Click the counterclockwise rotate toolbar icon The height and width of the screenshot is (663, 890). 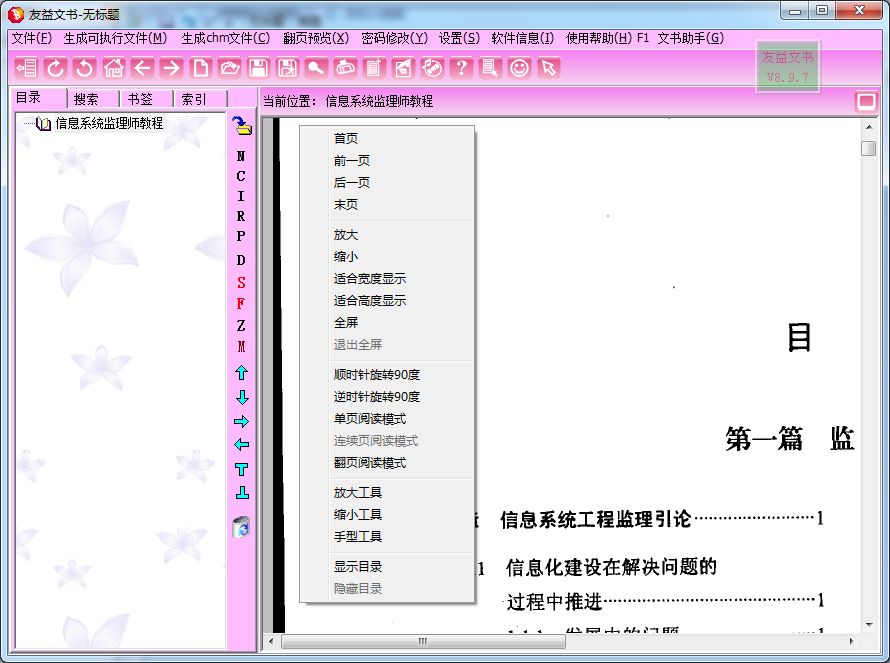(x=85, y=68)
